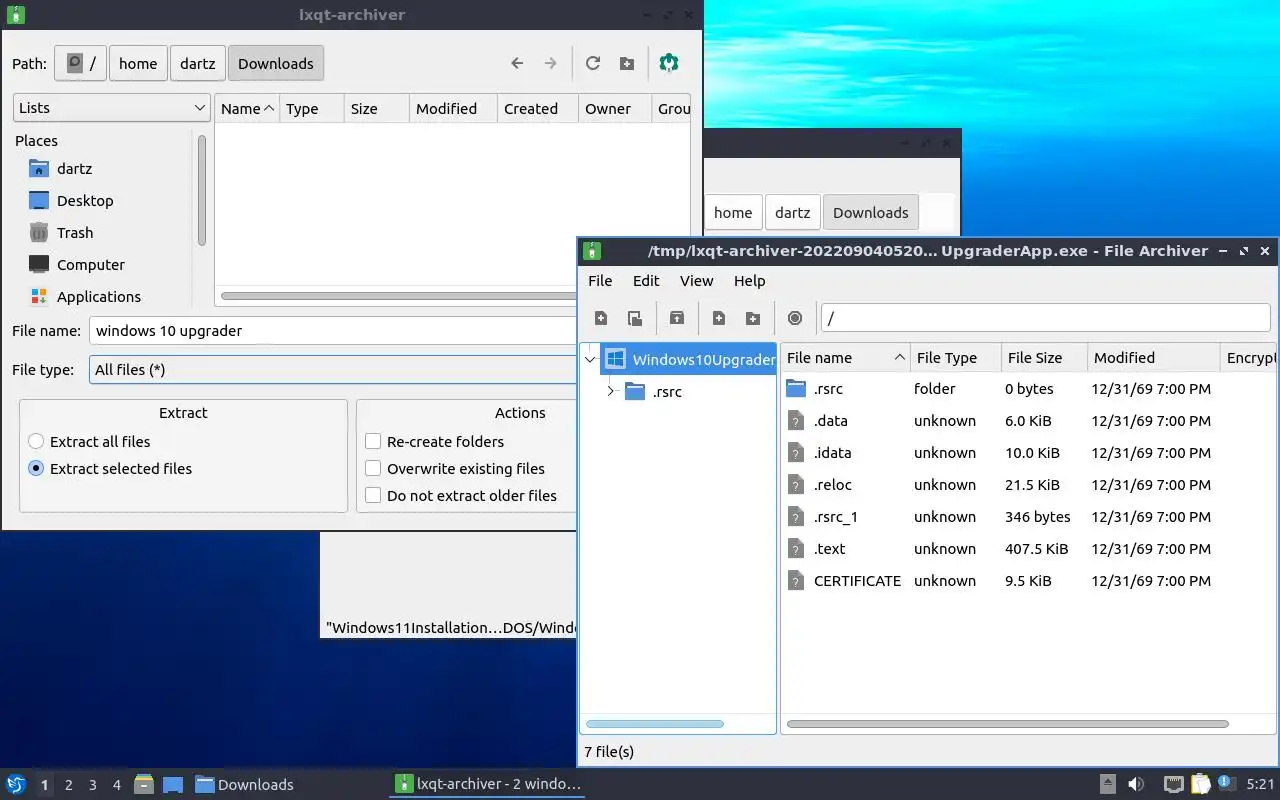Sort archive list by Modified column
1280x800 pixels.
[x=1153, y=358]
